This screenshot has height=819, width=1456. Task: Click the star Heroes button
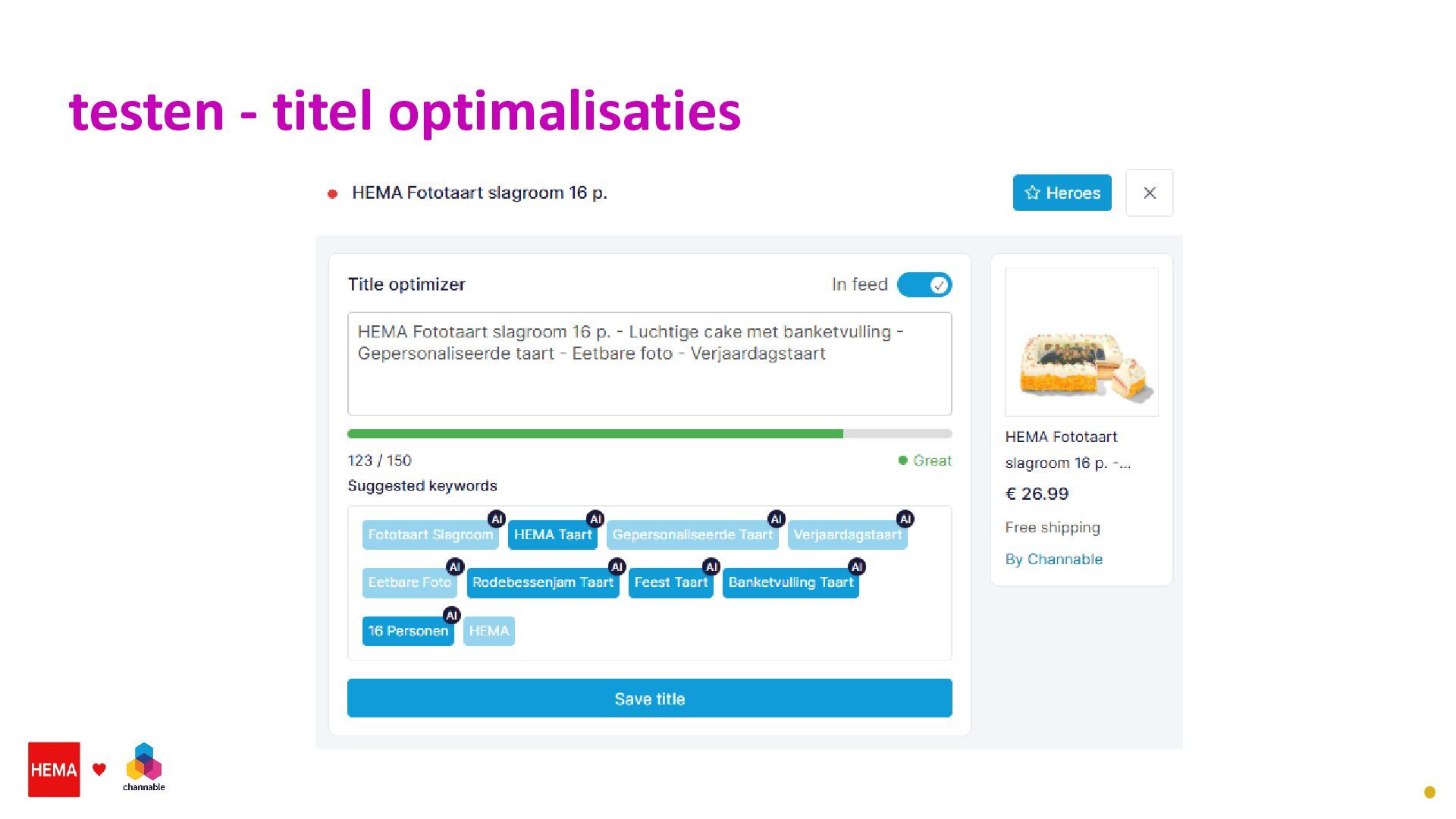pyautogui.click(x=1062, y=193)
